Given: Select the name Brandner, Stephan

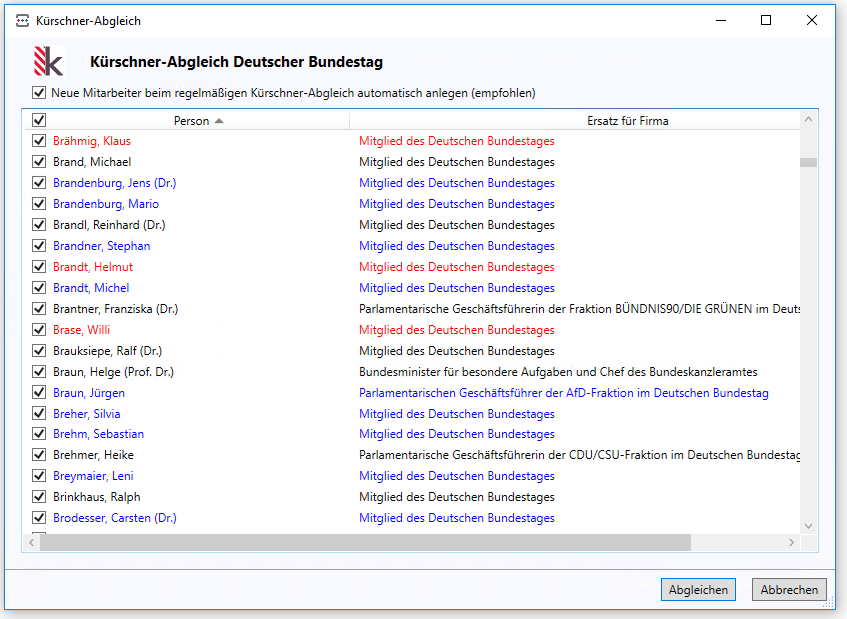Looking at the screenshot, I should tap(102, 246).
